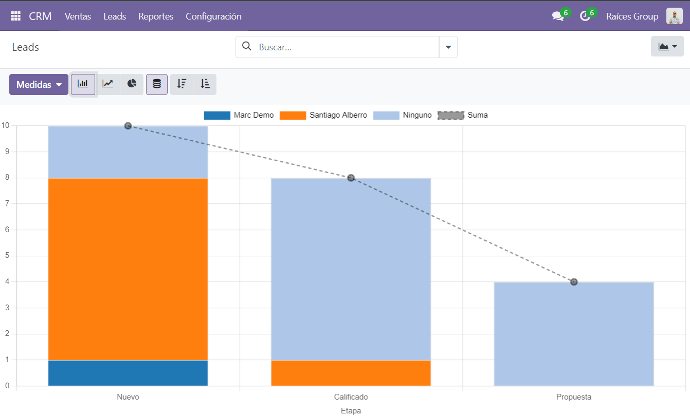Toggle the stacked bars mode
This screenshot has width=690, height=416.
click(x=157, y=85)
